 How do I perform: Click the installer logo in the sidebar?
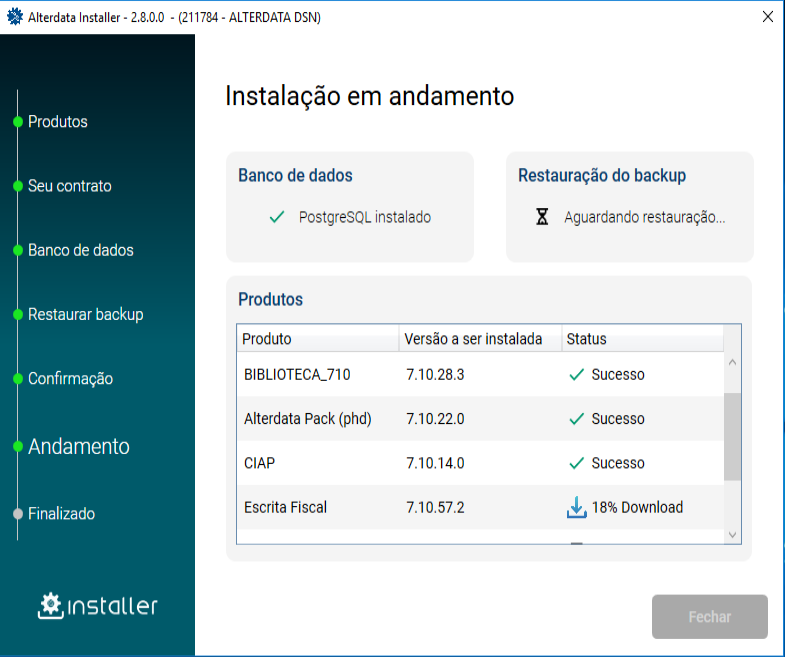[98, 606]
